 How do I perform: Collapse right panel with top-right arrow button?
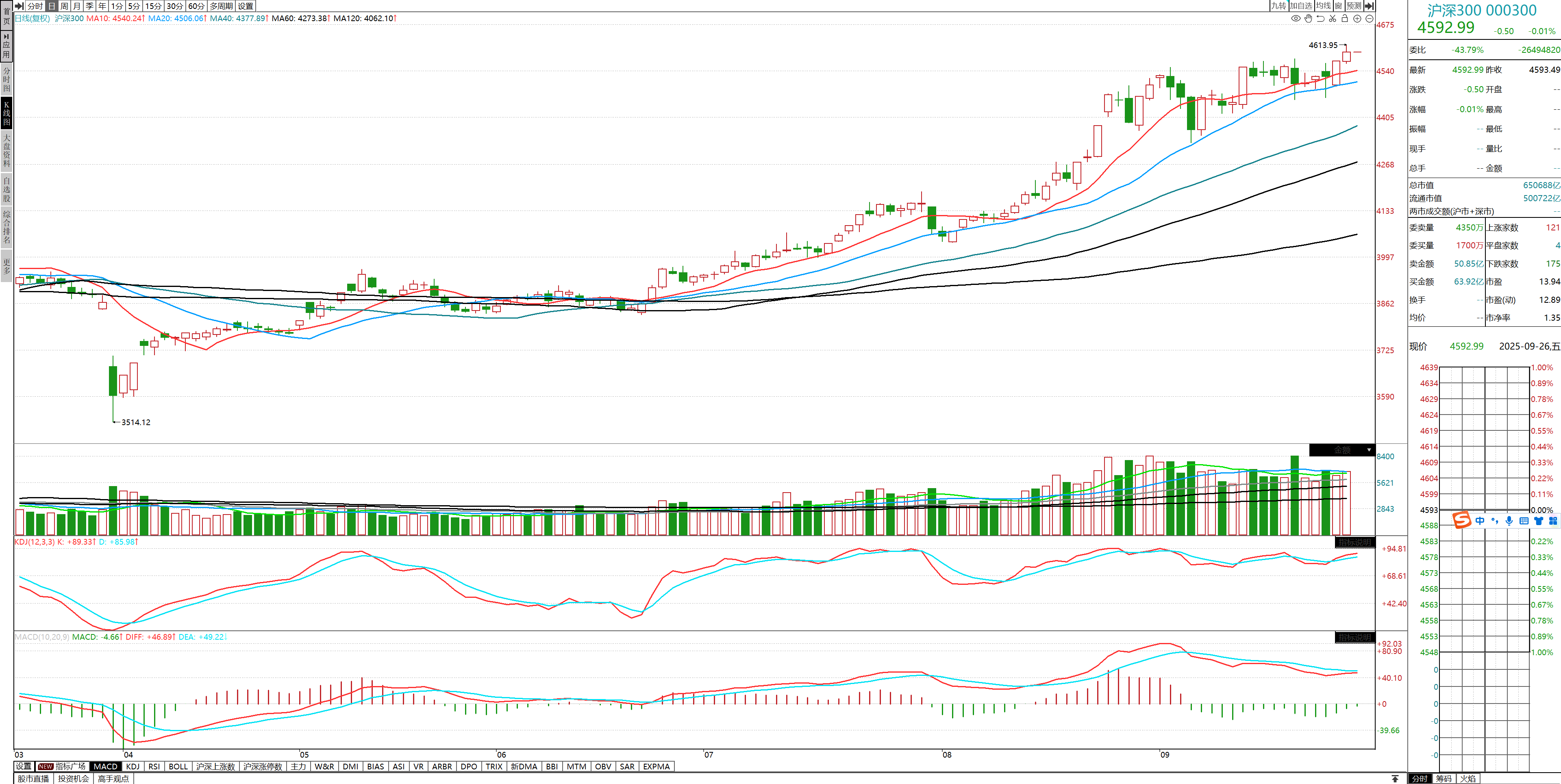point(1369,5)
